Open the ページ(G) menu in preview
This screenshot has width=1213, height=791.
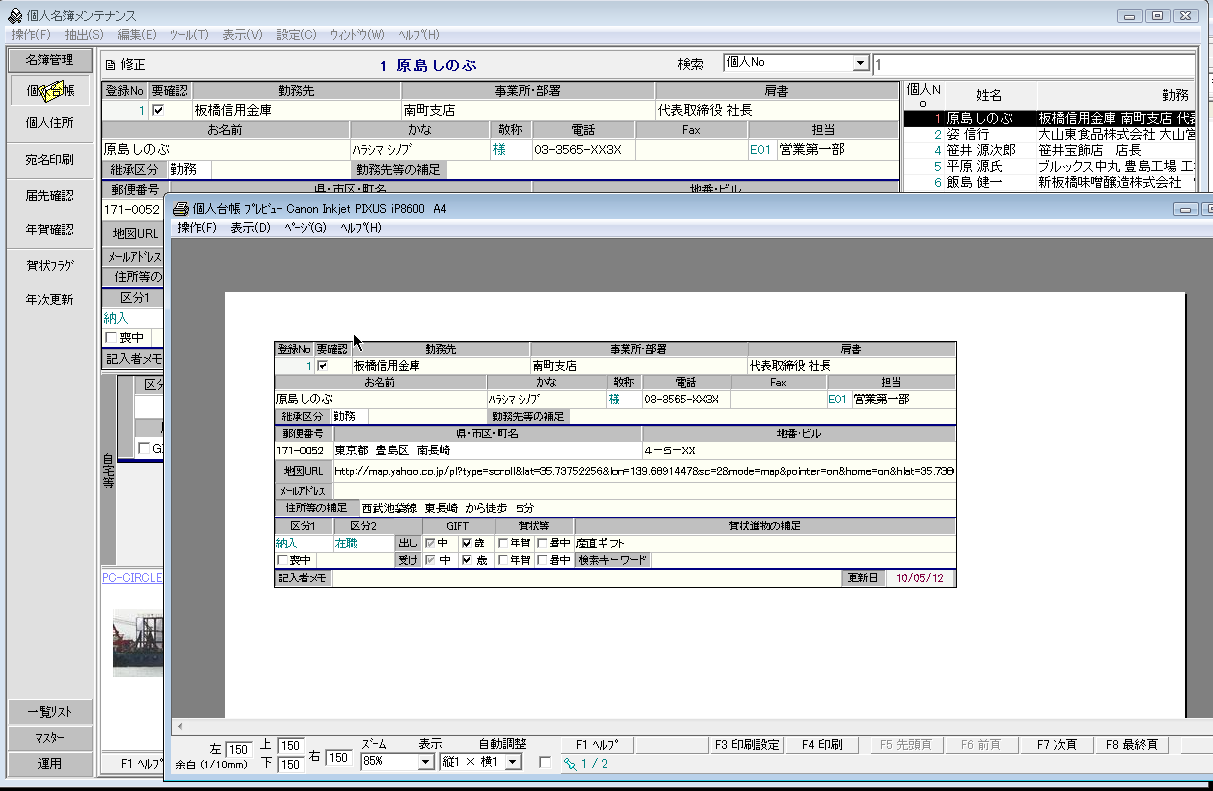point(304,228)
